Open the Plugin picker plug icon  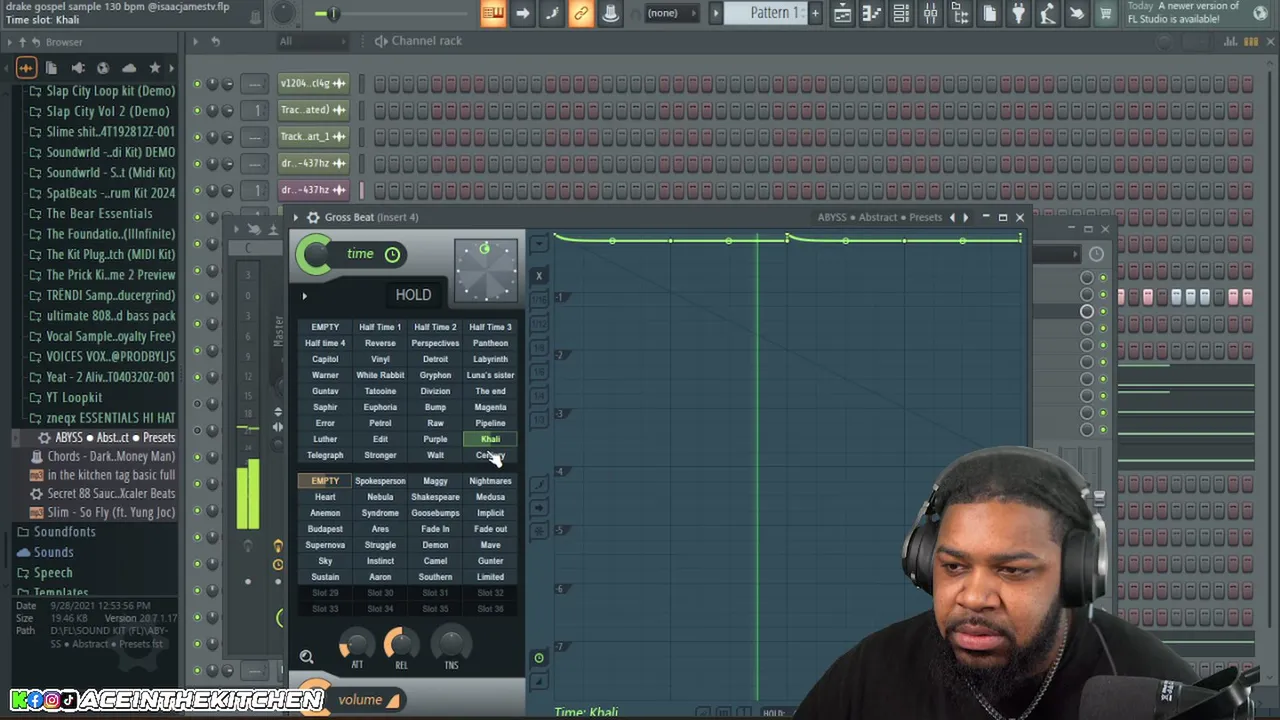click(1018, 13)
